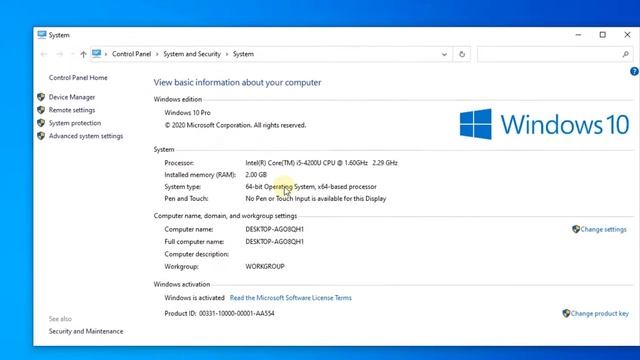640x360 pixels.
Task: Click the 'Windows 10 Pro' edition text
Action: click(187, 113)
